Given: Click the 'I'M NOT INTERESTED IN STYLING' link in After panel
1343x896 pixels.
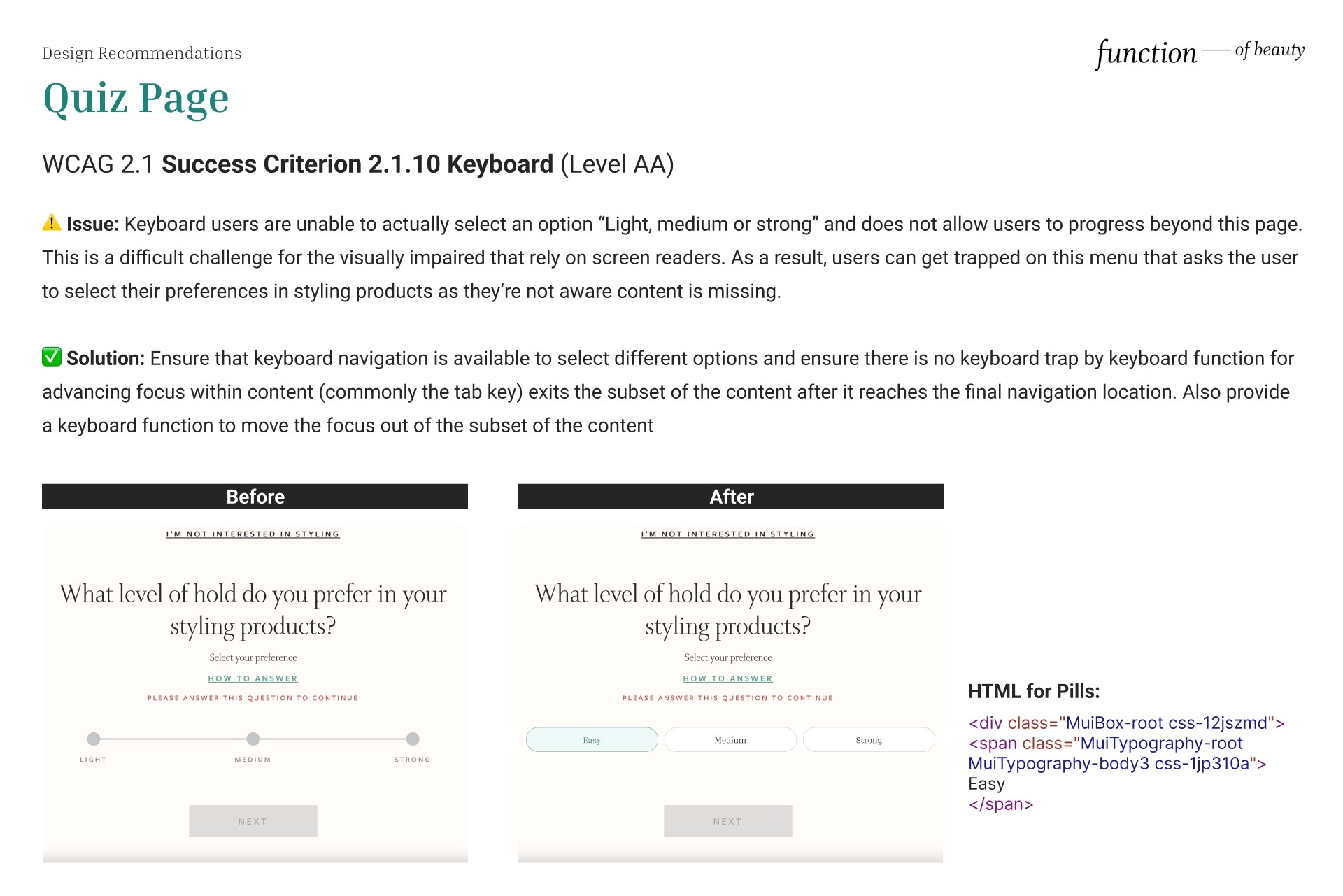Looking at the screenshot, I should 729,533.
